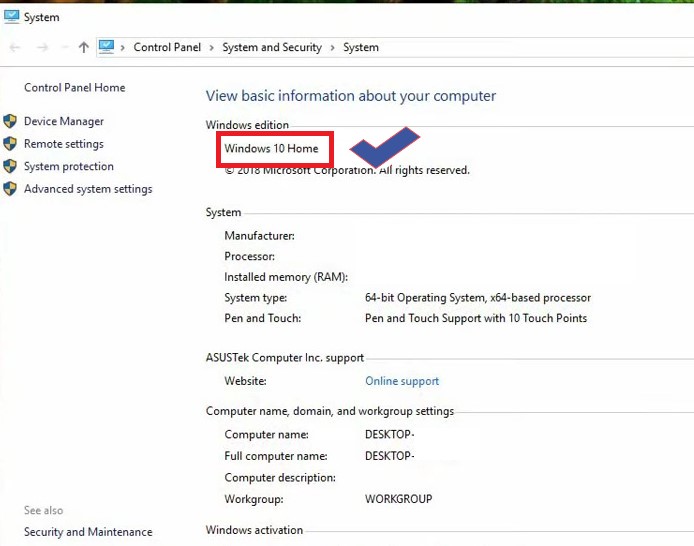Click the Pen and Touch label

262,318
